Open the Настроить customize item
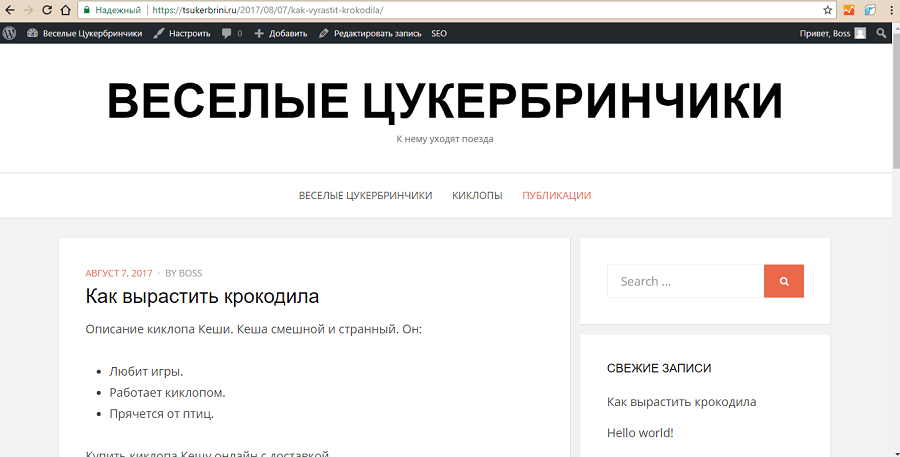The image size is (900, 457). (x=182, y=33)
